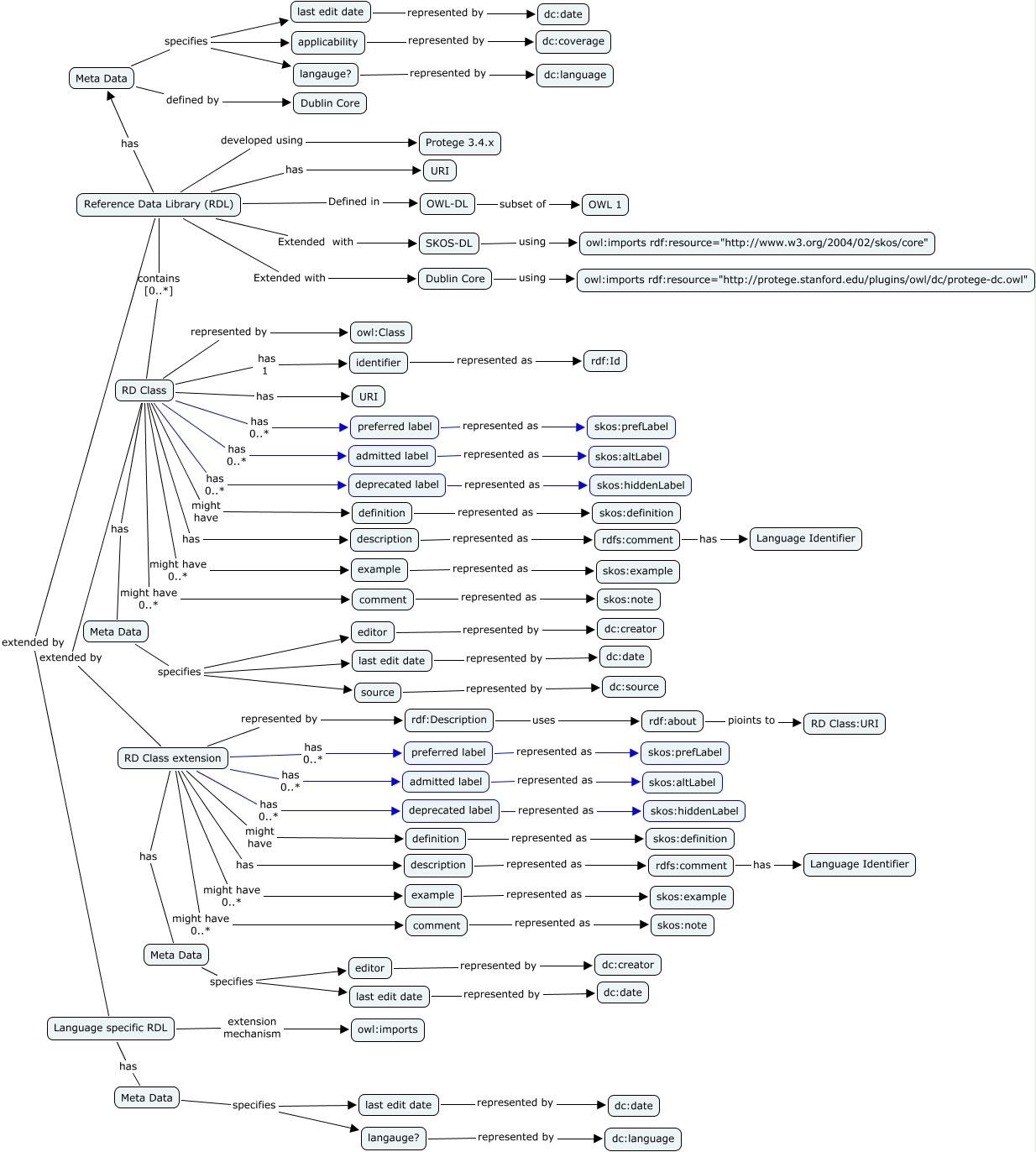This screenshot has height=1152, width=1036.
Task: Select the rdf:Id node
Action: click(604, 362)
